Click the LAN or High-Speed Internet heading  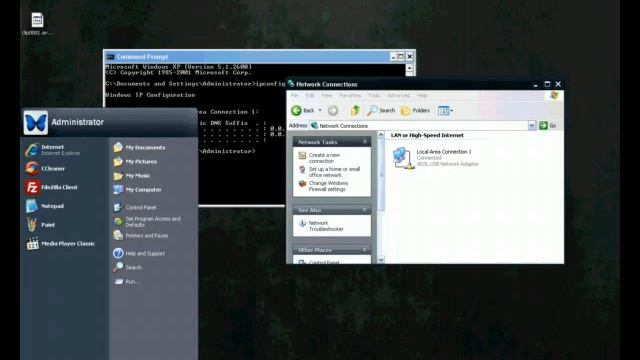coord(427,135)
